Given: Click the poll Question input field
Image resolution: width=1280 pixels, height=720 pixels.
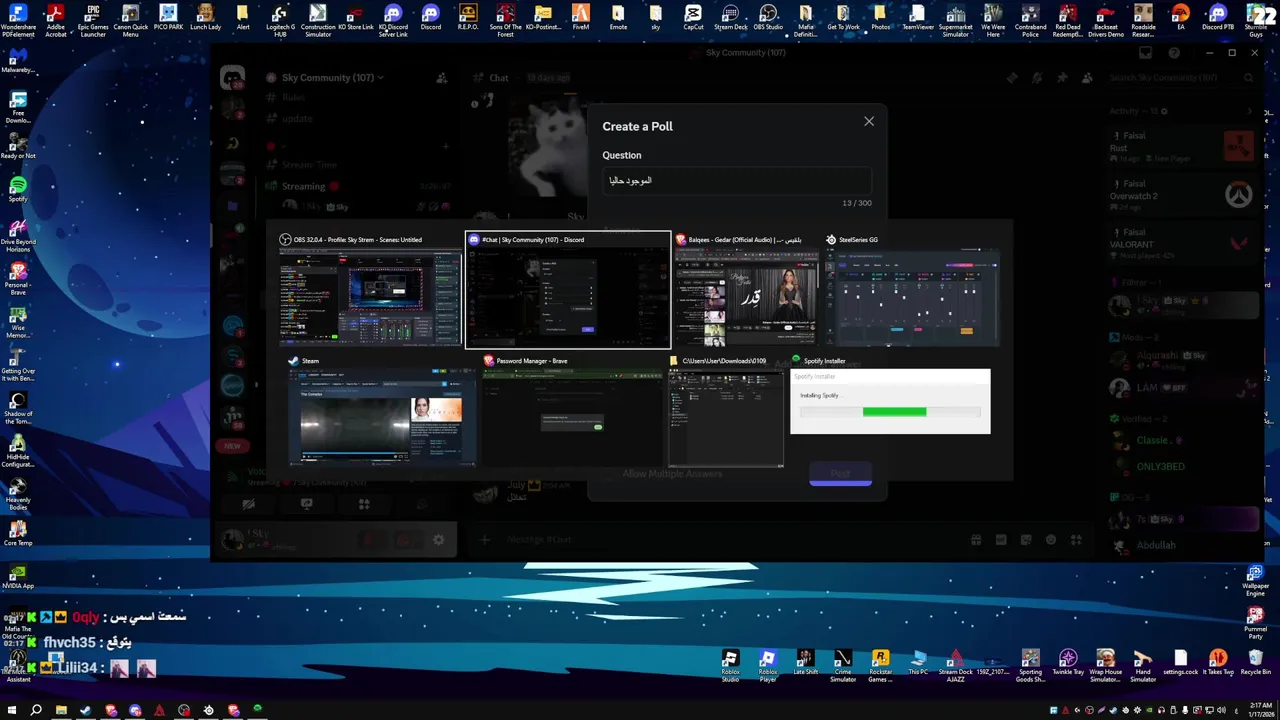Looking at the screenshot, I should tap(736, 181).
